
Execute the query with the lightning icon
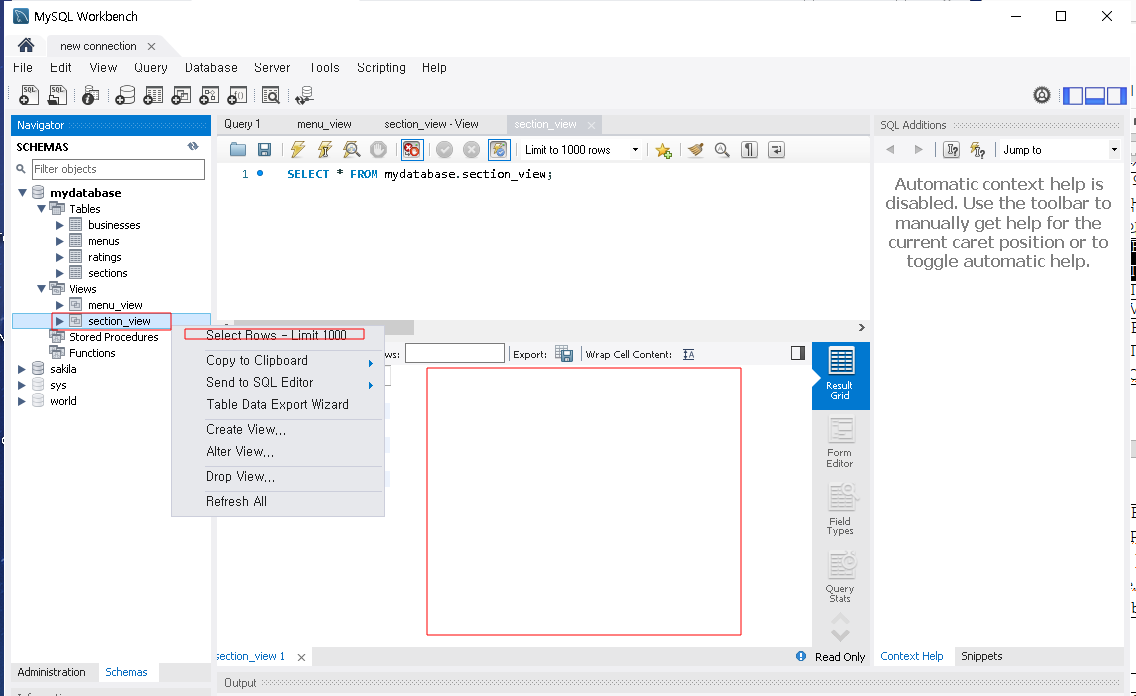(x=298, y=150)
